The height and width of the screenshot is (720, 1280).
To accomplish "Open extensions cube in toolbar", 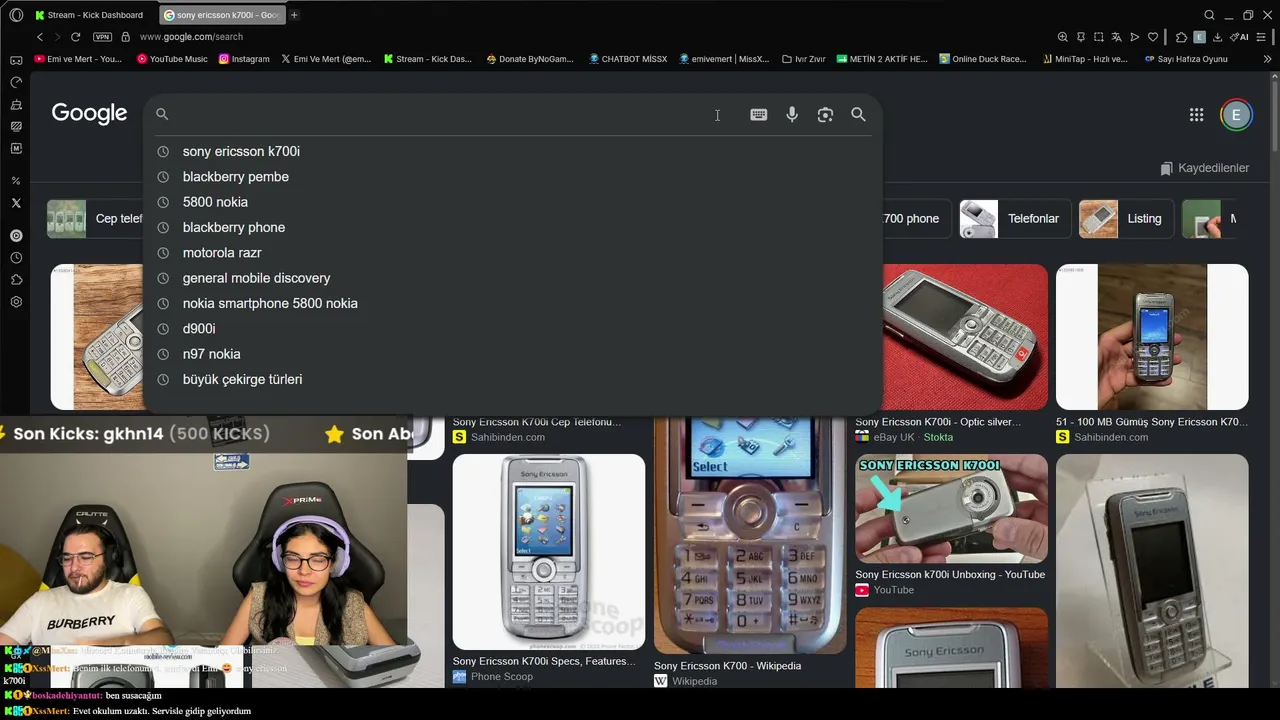I will tap(1181, 37).
